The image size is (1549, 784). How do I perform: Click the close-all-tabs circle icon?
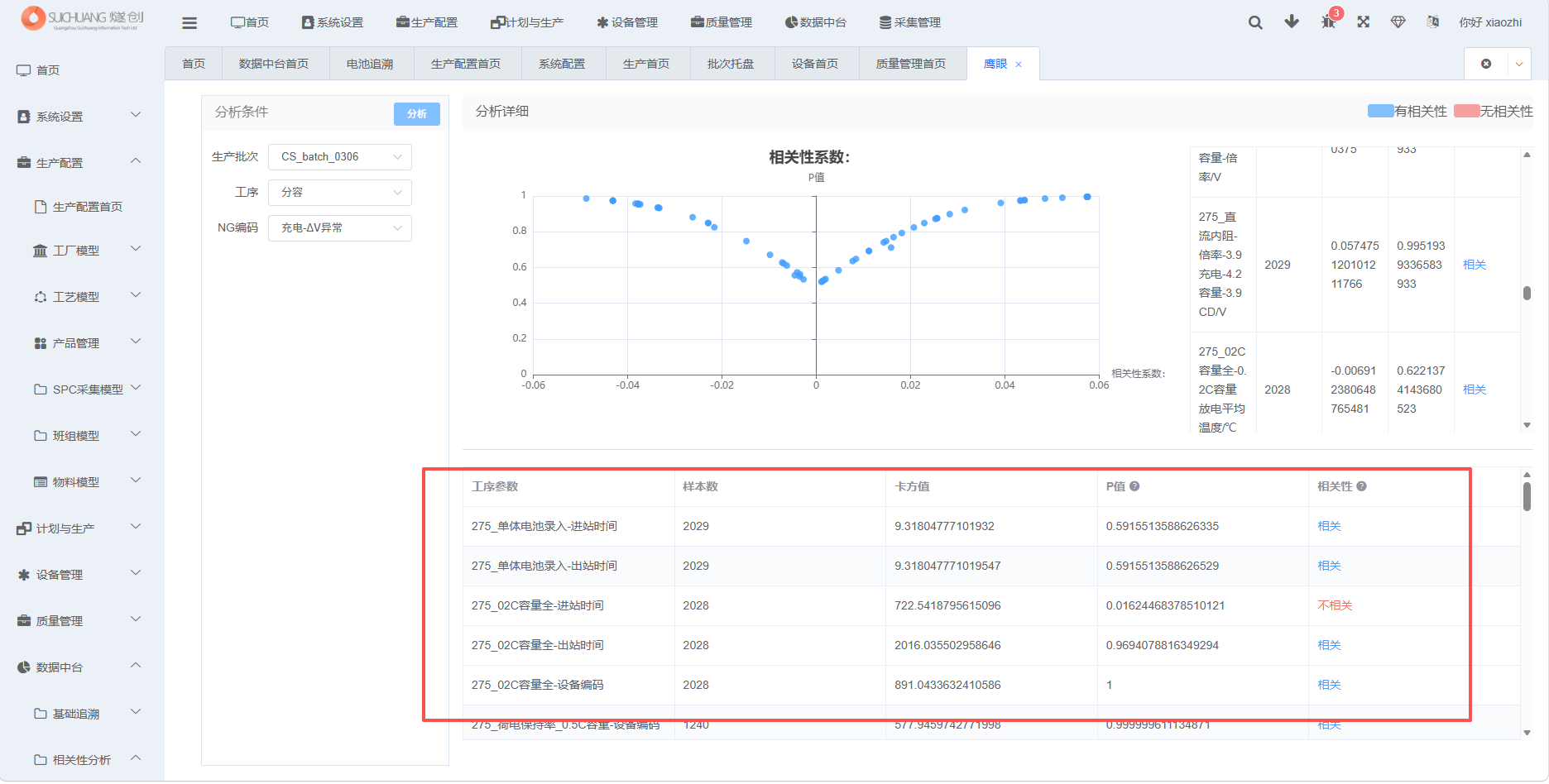tap(1486, 64)
